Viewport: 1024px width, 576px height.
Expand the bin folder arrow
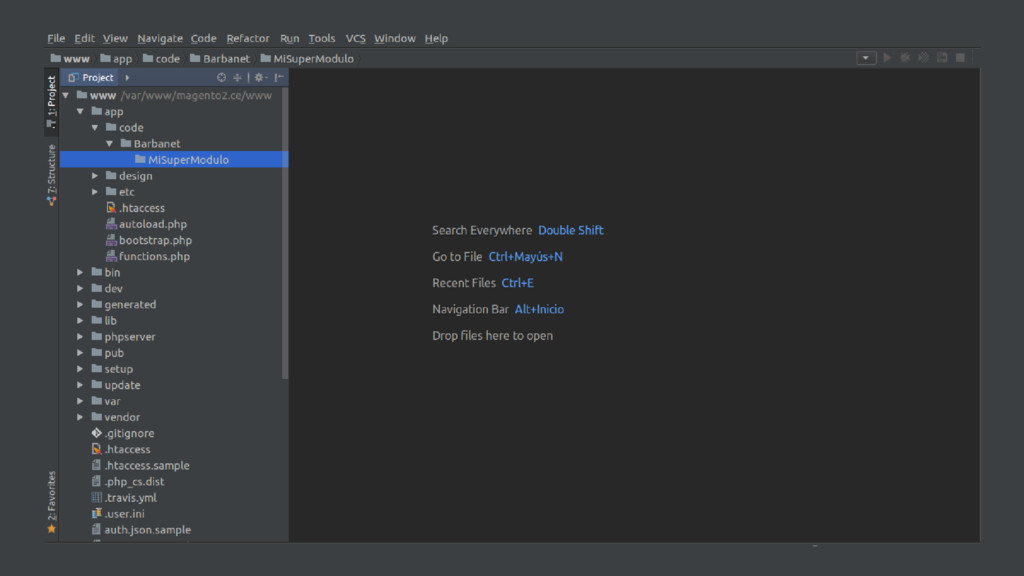tap(80, 272)
